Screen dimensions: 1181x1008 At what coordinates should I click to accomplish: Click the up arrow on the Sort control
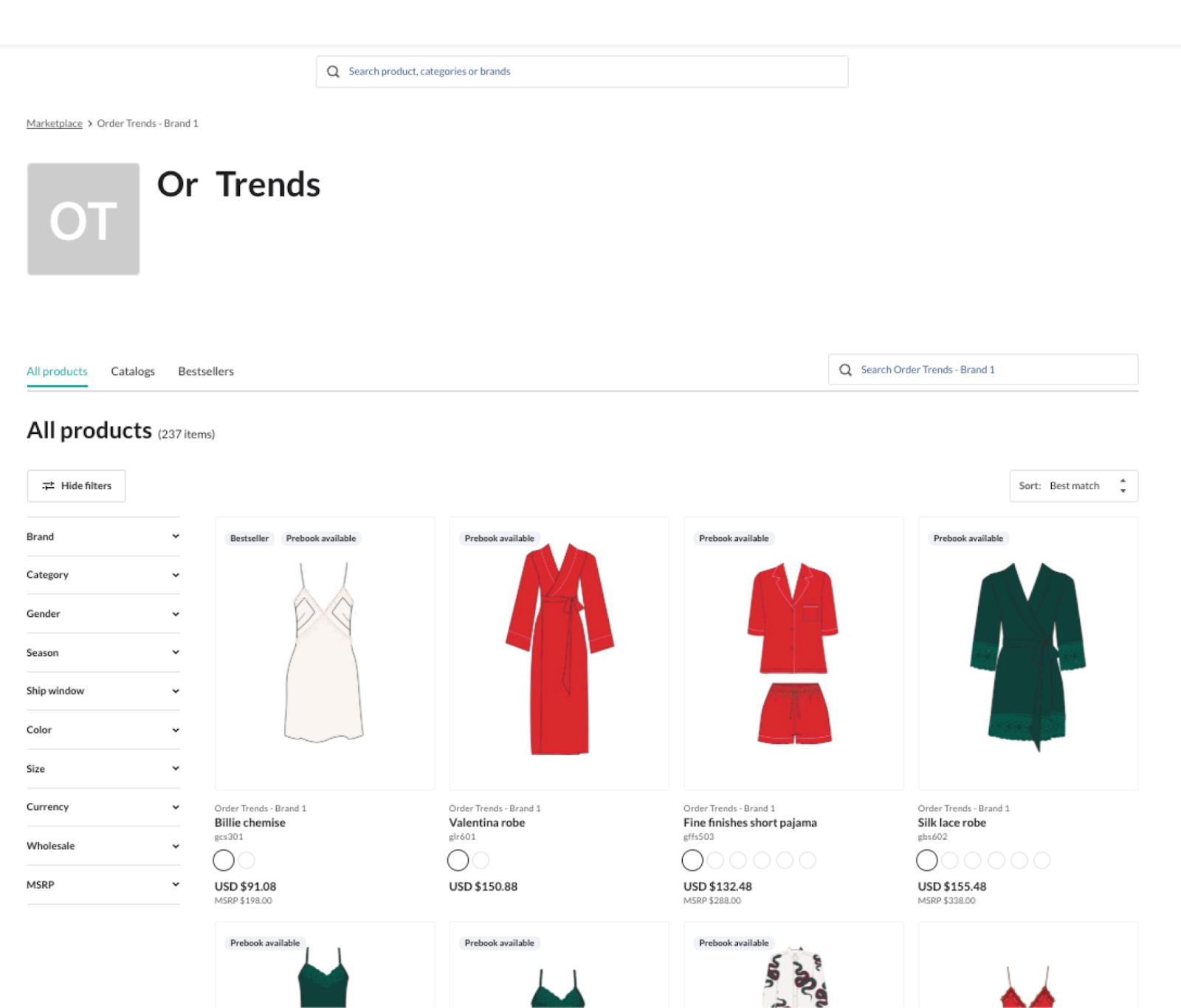tap(1123, 480)
